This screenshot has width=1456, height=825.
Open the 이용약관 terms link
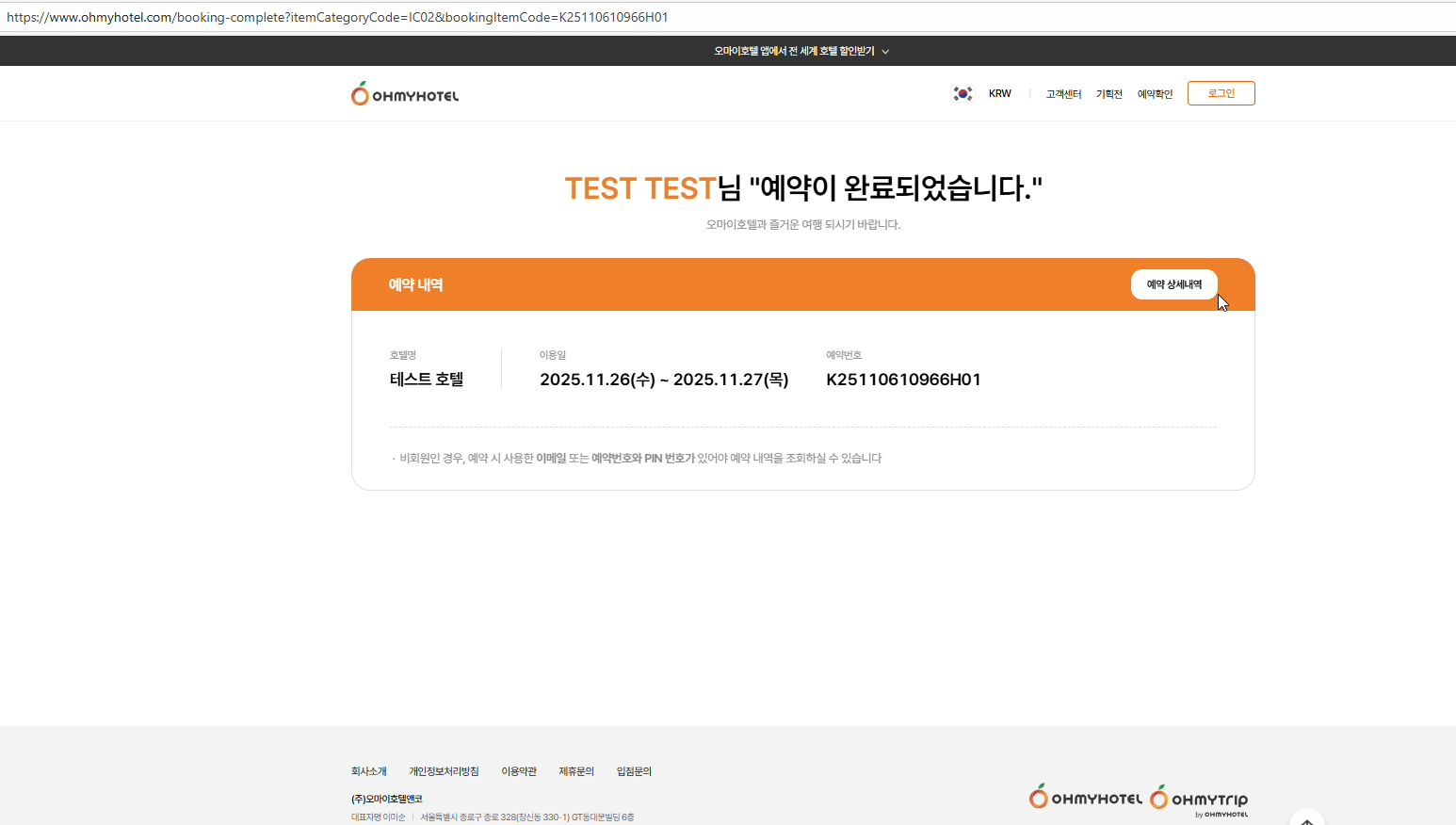518,771
